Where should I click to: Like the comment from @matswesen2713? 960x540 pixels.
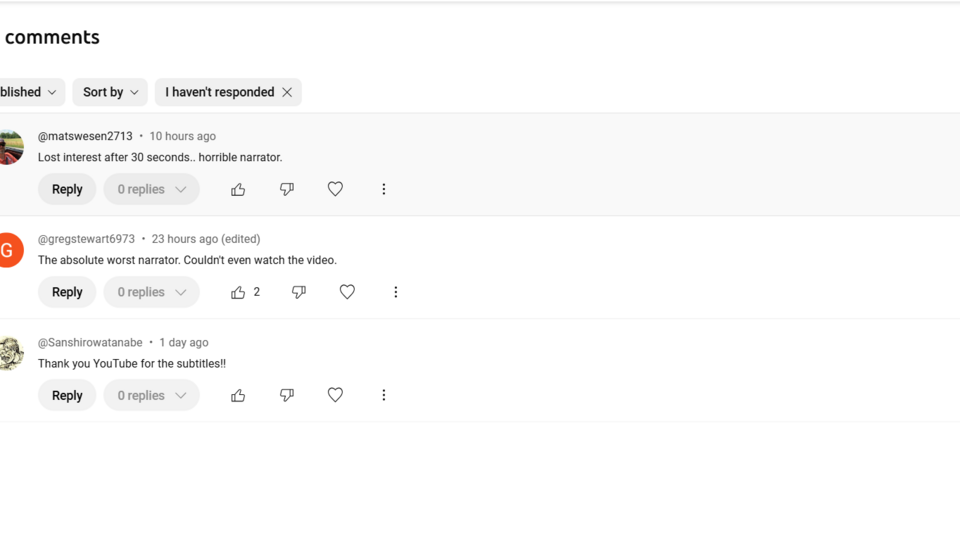[x=238, y=189]
